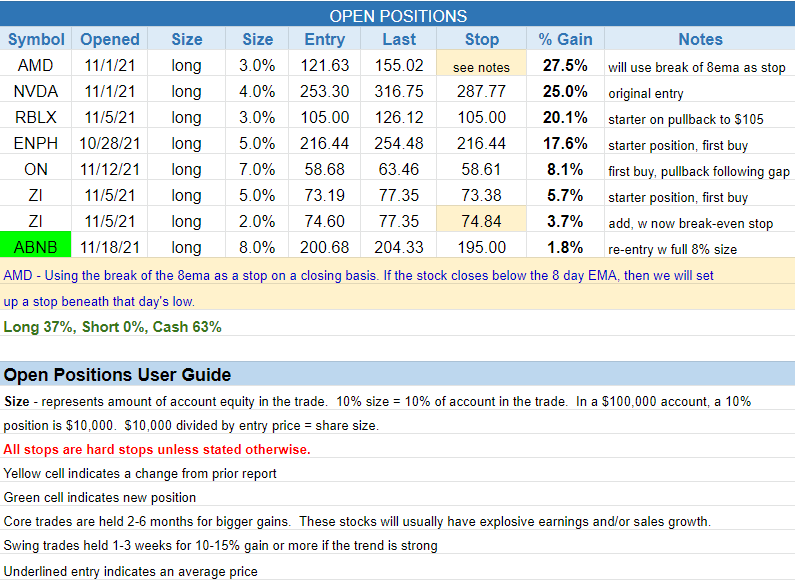Viewport: 795px width, 581px height.
Task: Click the 3.7% gain cell
Action: click(565, 221)
